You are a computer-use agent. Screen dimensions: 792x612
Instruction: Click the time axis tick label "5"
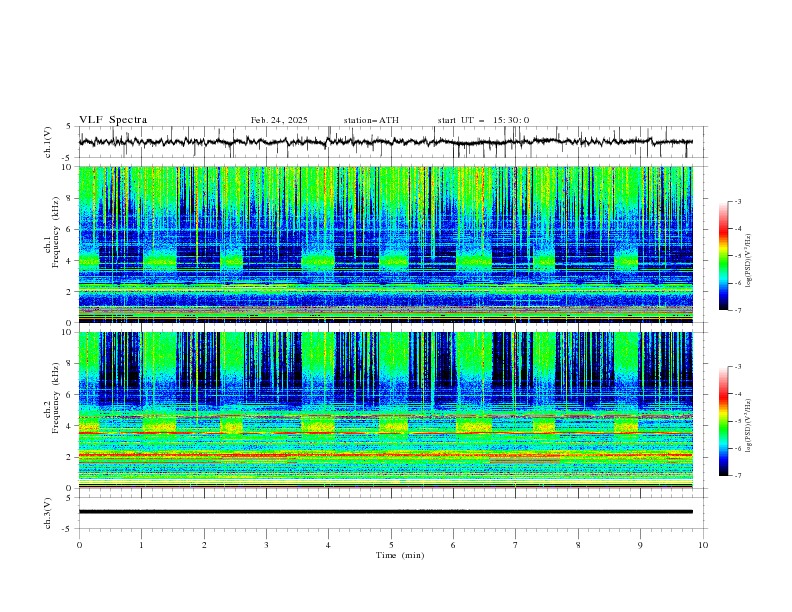point(391,545)
